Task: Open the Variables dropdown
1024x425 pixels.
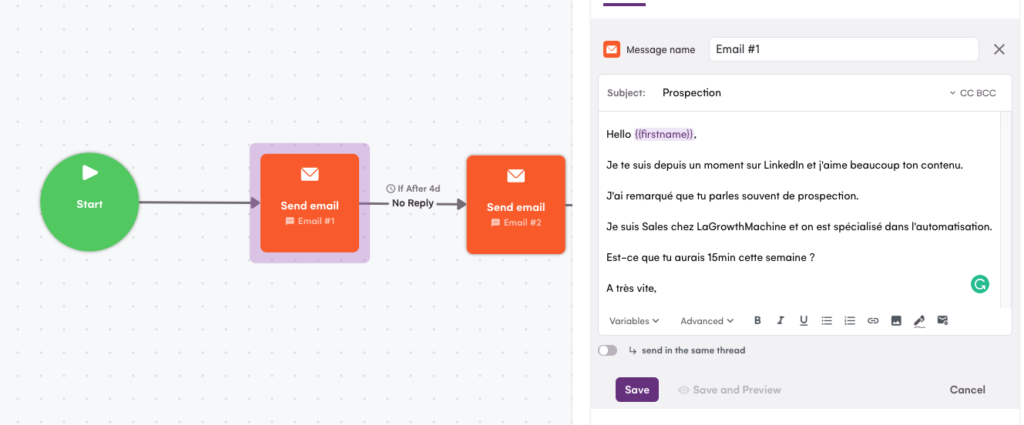Action: (x=634, y=321)
